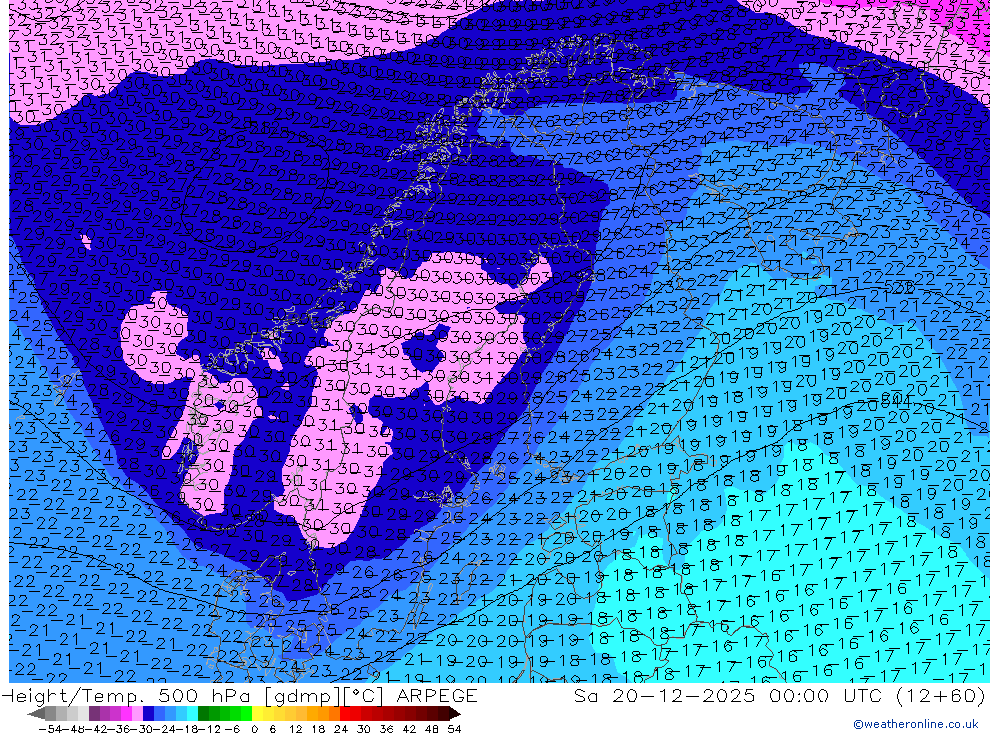Click the gray left arrow of color scale

[36, 714]
